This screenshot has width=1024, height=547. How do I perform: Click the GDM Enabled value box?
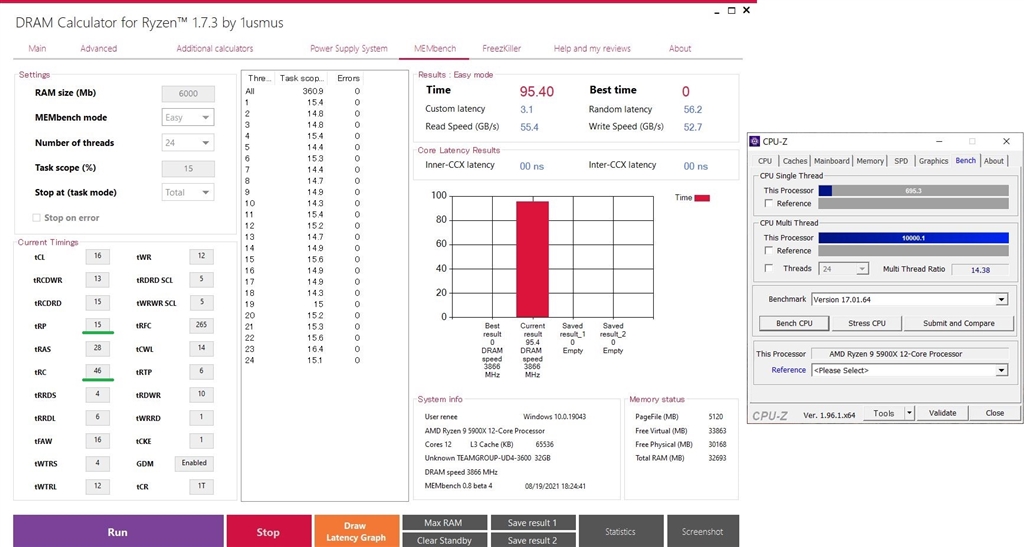[194, 463]
